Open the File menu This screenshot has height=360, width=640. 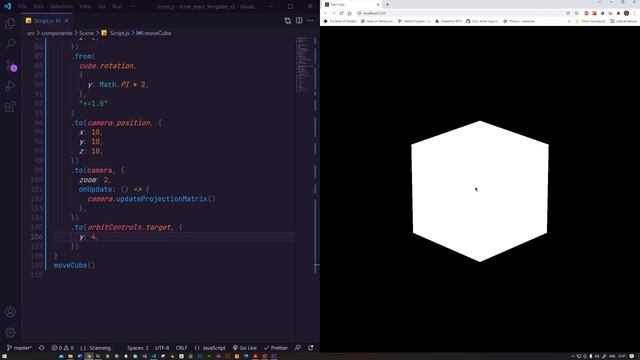[23, 7]
